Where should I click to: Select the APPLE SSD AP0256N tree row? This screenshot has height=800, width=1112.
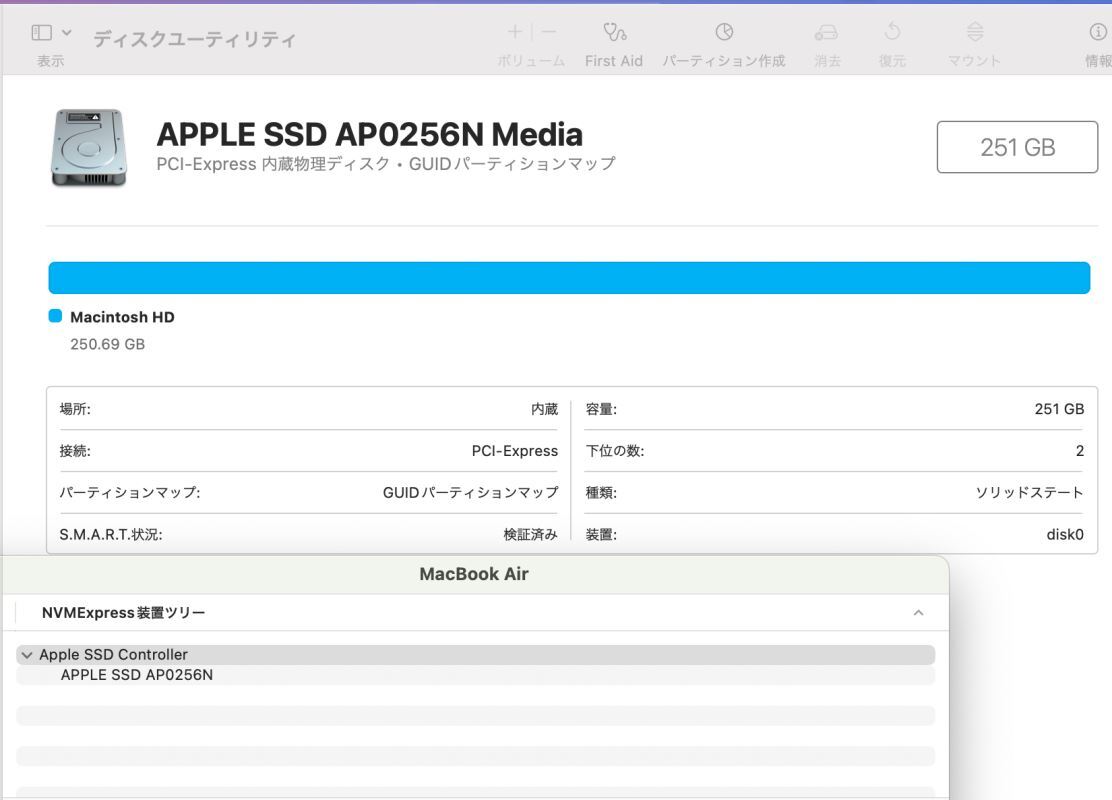click(x=475, y=675)
